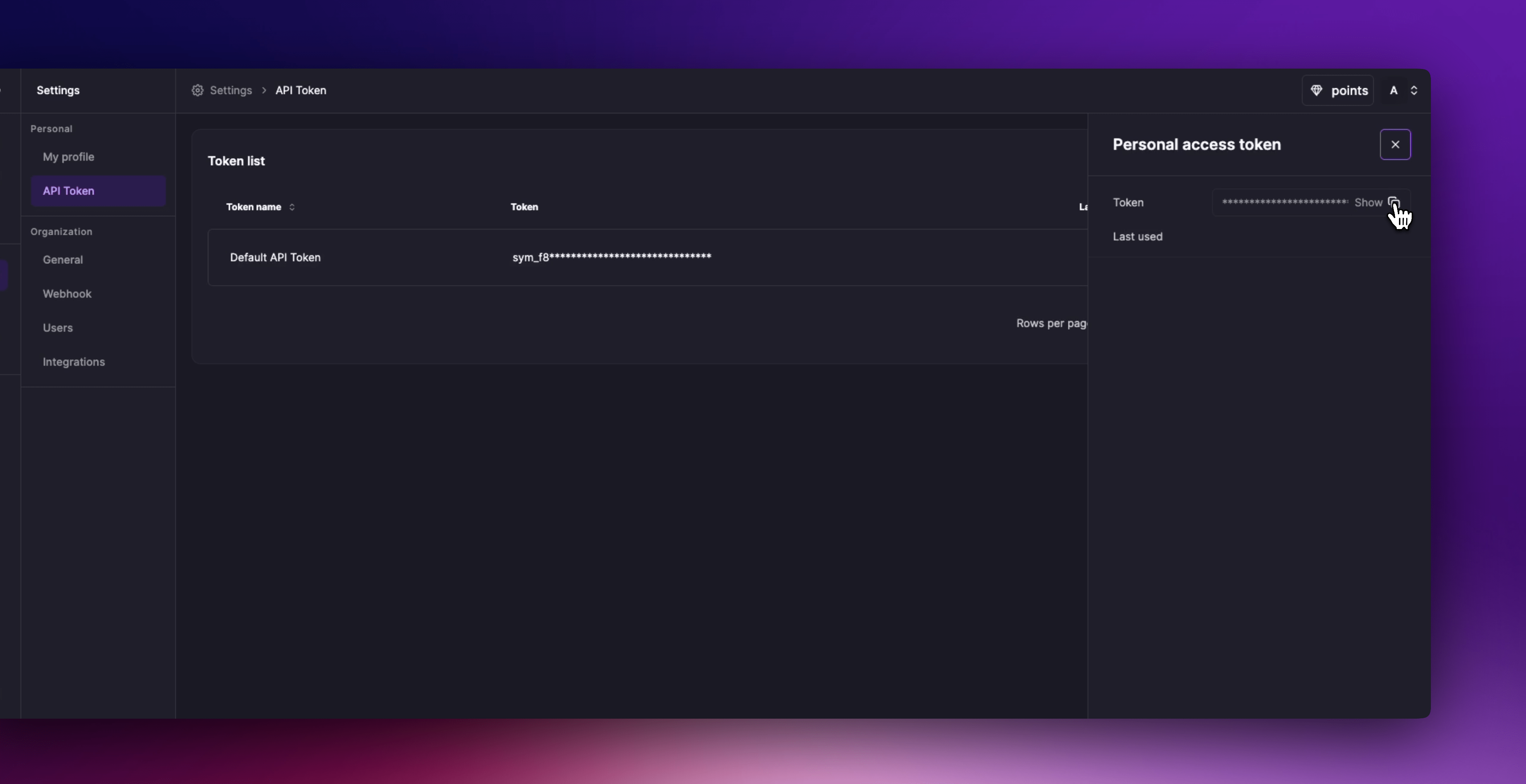Image resolution: width=1526 pixels, height=784 pixels.
Task: Show the hidden token value
Action: pyautogui.click(x=1368, y=203)
